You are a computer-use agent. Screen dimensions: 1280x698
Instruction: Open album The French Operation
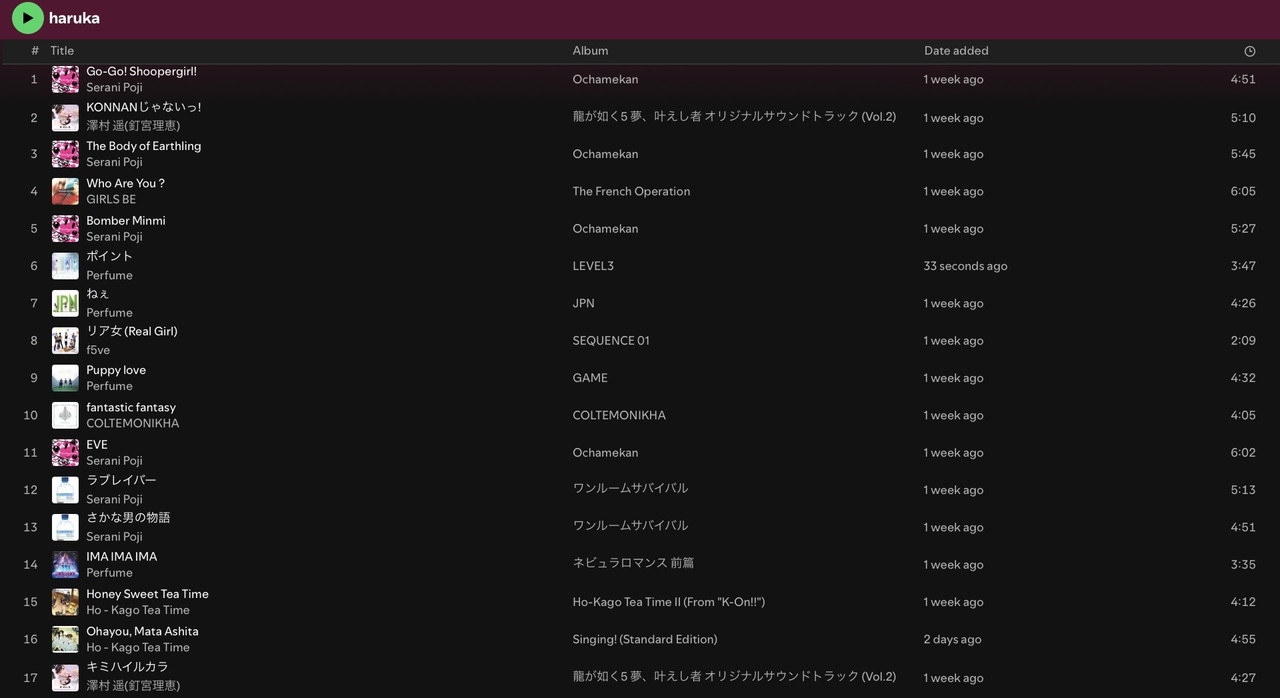tap(631, 192)
